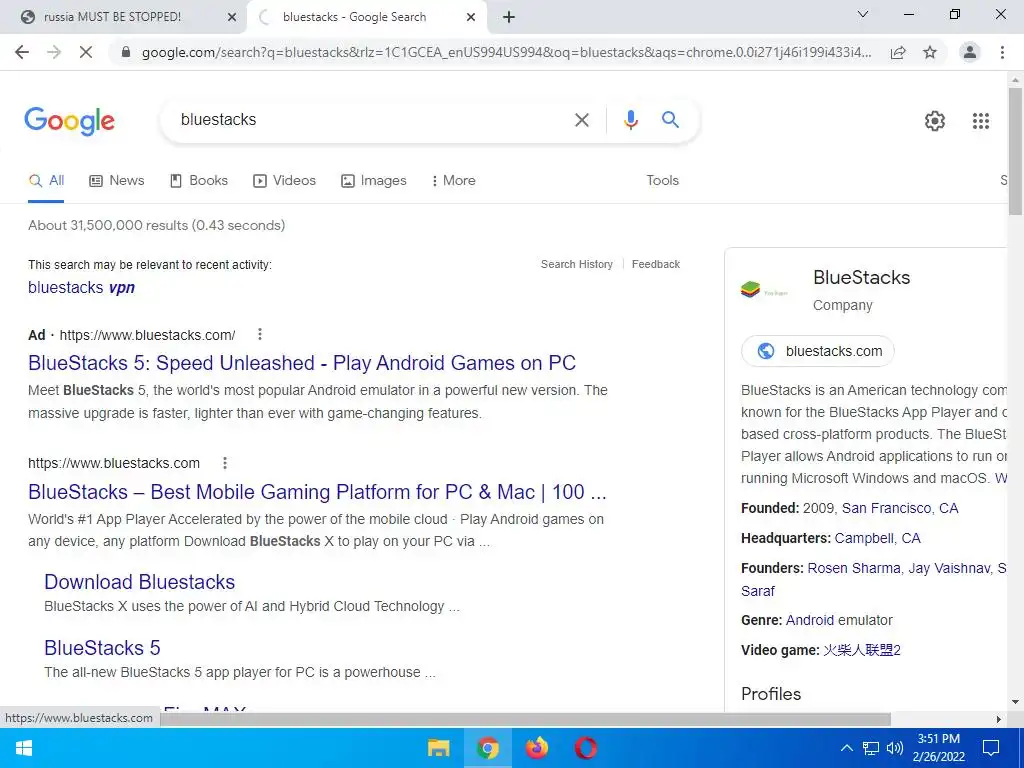Click the share page icon
This screenshot has height=768, width=1024.
coord(898,52)
